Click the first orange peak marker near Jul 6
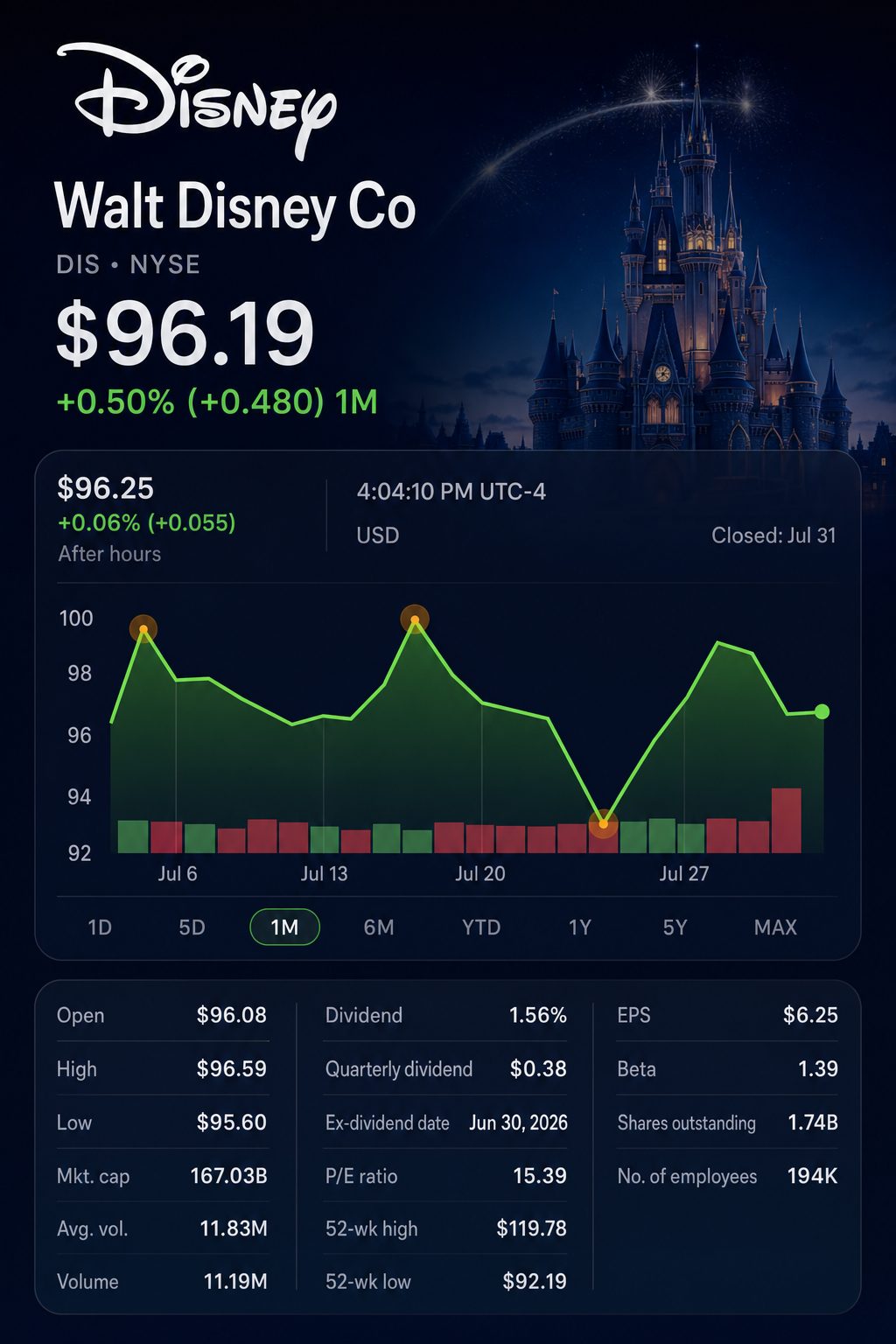Image resolution: width=896 pixels, height=1344 pixels. 143,628
